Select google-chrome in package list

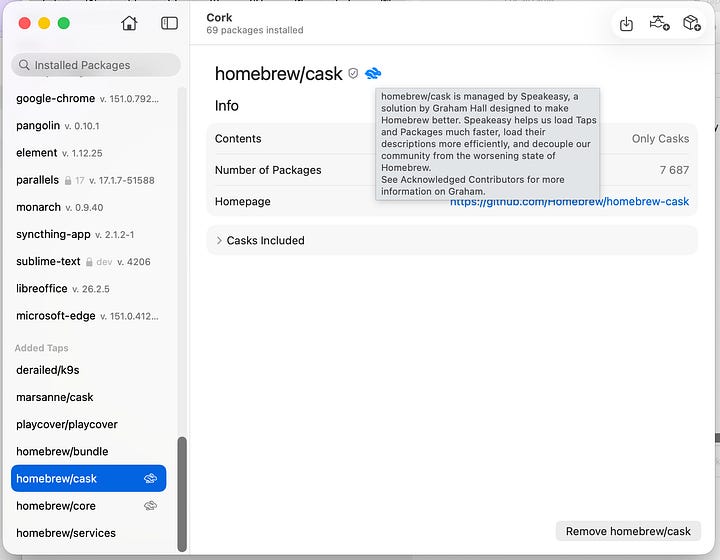88,98
